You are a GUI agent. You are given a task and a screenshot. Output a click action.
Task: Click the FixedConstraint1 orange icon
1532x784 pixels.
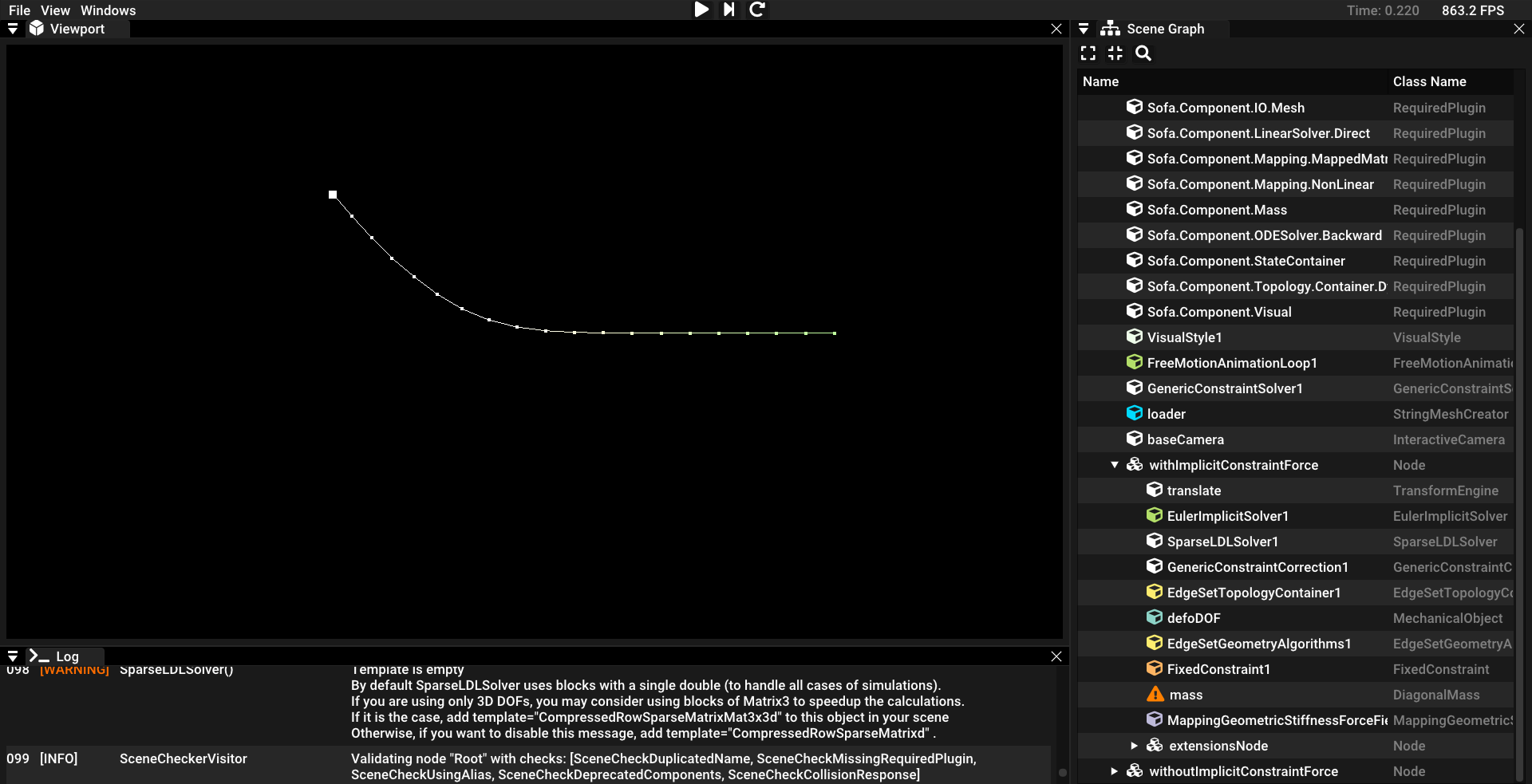tap(1155, 668)
